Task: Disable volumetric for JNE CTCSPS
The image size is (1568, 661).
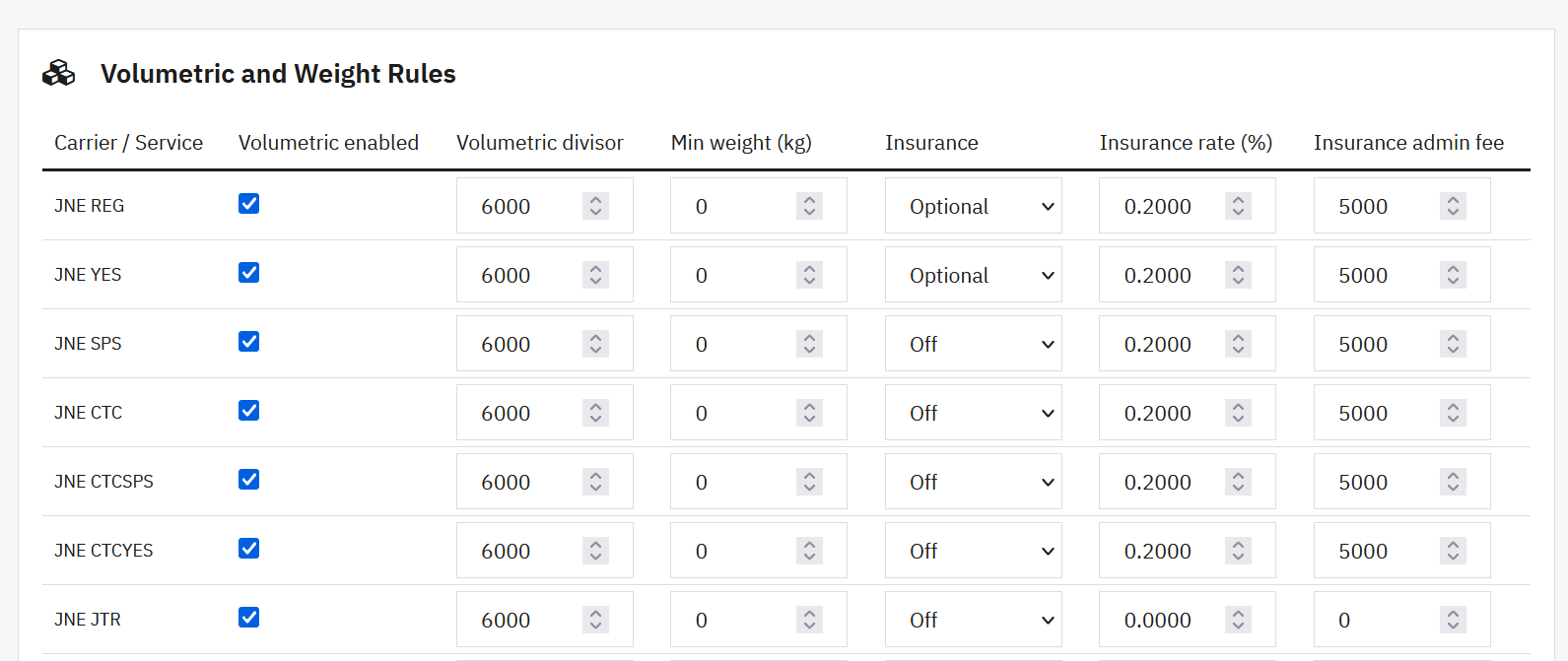Action: (248, 480)
